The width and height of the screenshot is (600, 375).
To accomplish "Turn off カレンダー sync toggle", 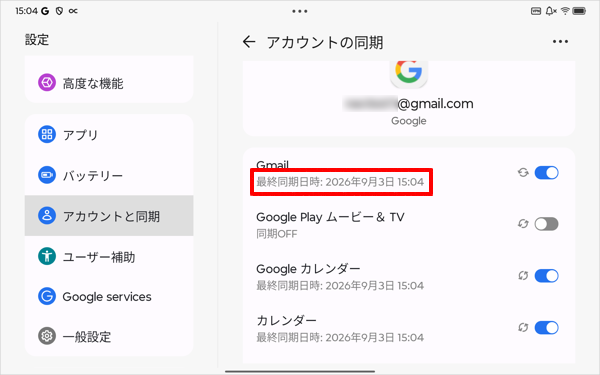I will click(546, 328).
